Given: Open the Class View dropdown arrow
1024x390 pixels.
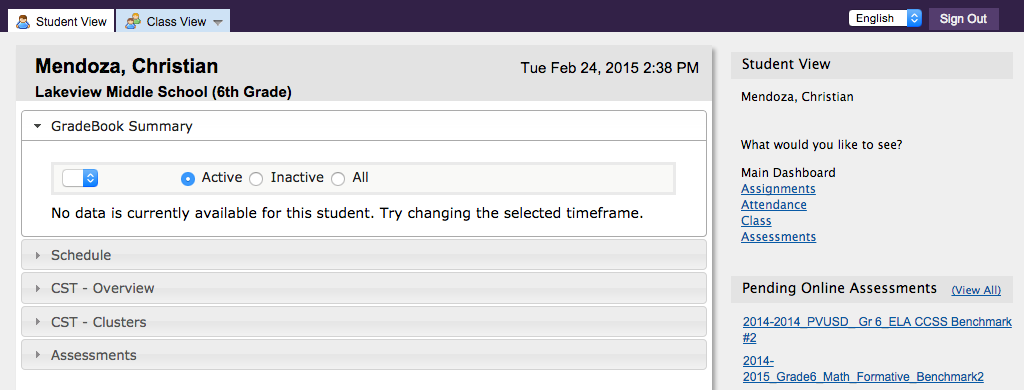Looking at the screenshot, I should [x=217, y=22].
